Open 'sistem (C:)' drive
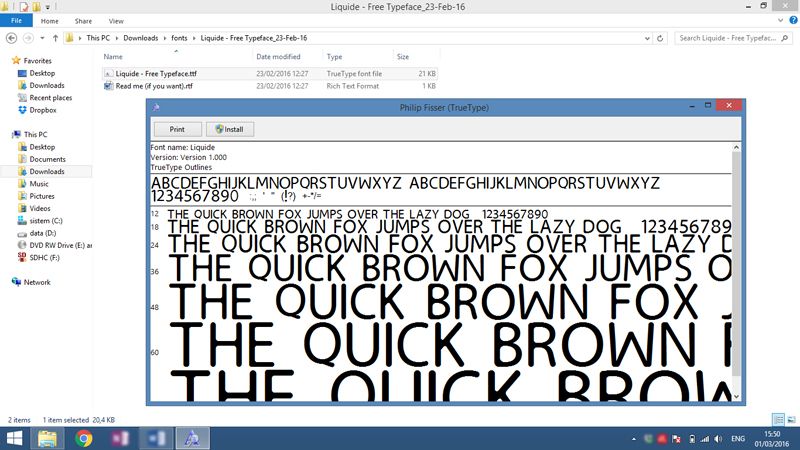Screen dimensions: 800x450 (x=45, y=220)
